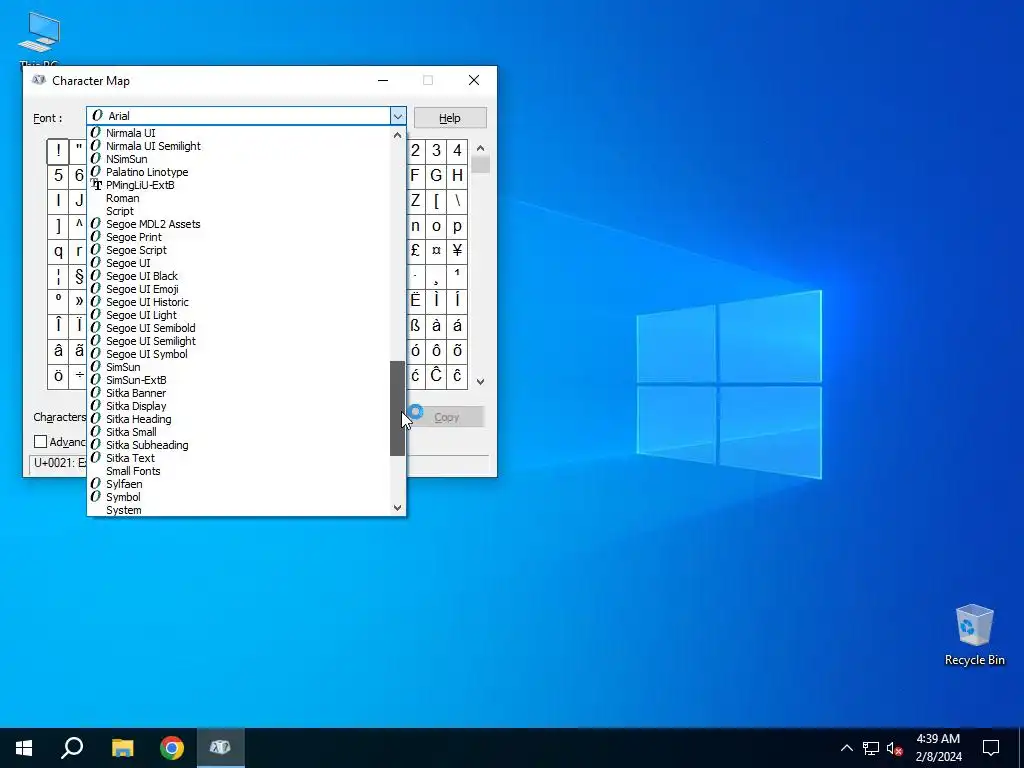The image size is (1024, 768).
Task: Open network status tray icon
Action: [871, 748]
